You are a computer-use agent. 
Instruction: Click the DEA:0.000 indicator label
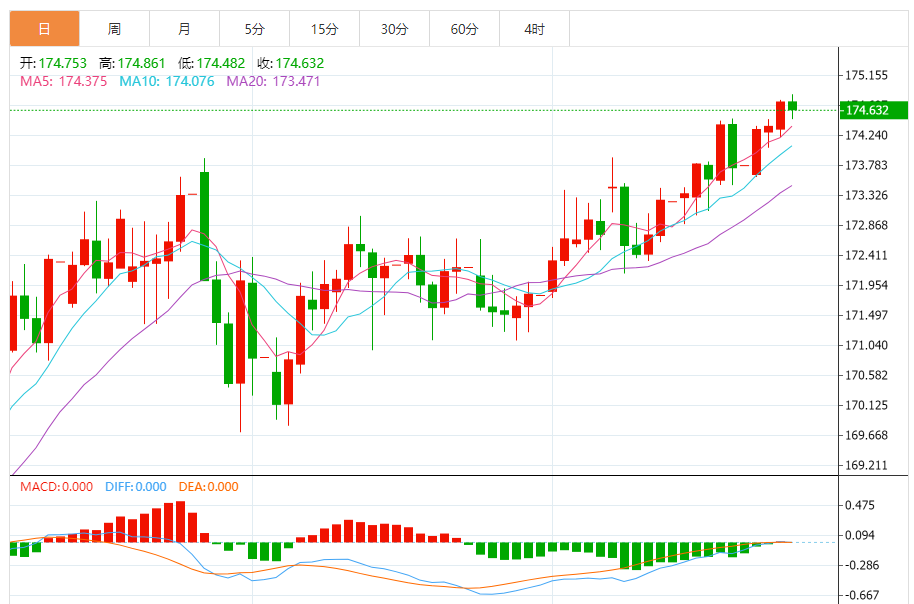pyautogui.click(x=209, y=487)
